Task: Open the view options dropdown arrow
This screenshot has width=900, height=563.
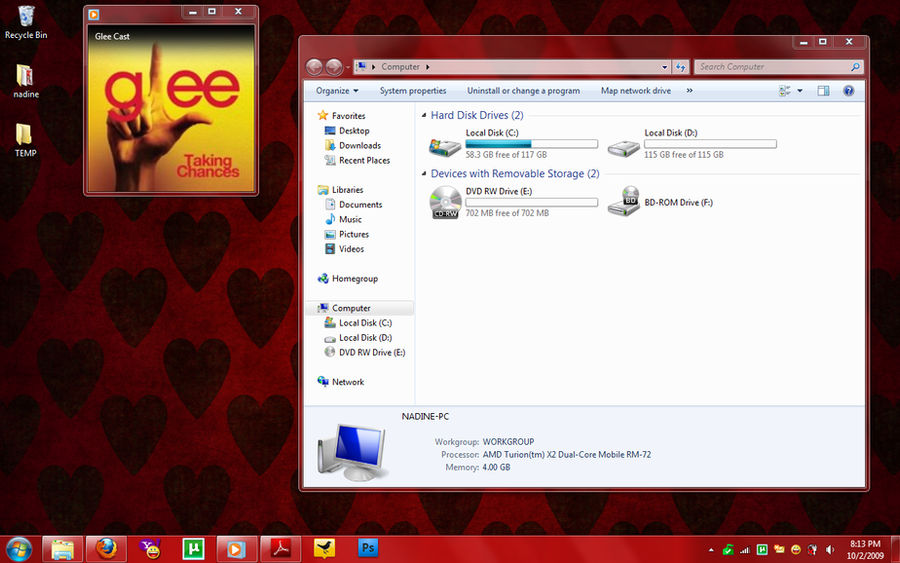Action: coord(800,91)
